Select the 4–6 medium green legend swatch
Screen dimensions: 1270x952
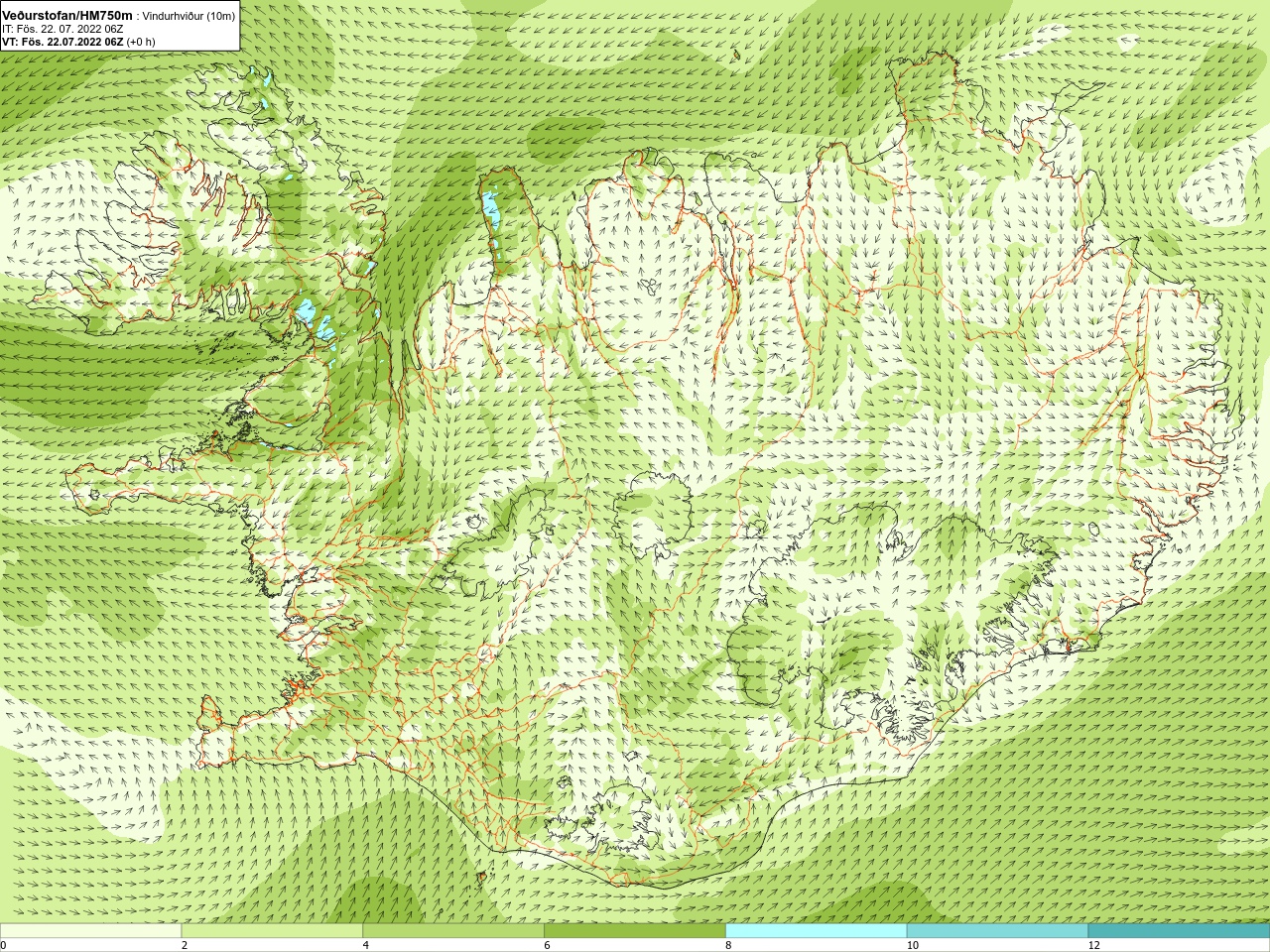453,931
